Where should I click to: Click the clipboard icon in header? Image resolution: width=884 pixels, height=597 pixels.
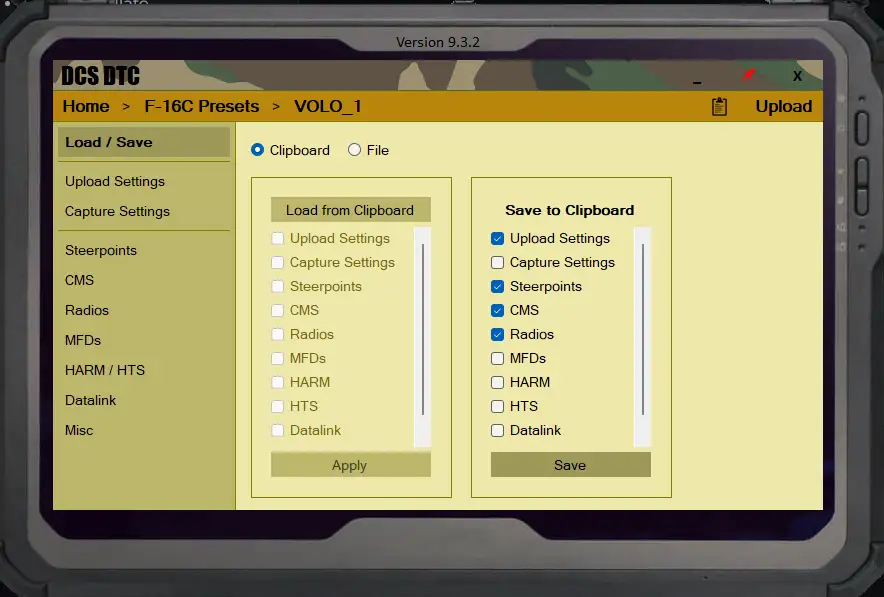(719, 107)
